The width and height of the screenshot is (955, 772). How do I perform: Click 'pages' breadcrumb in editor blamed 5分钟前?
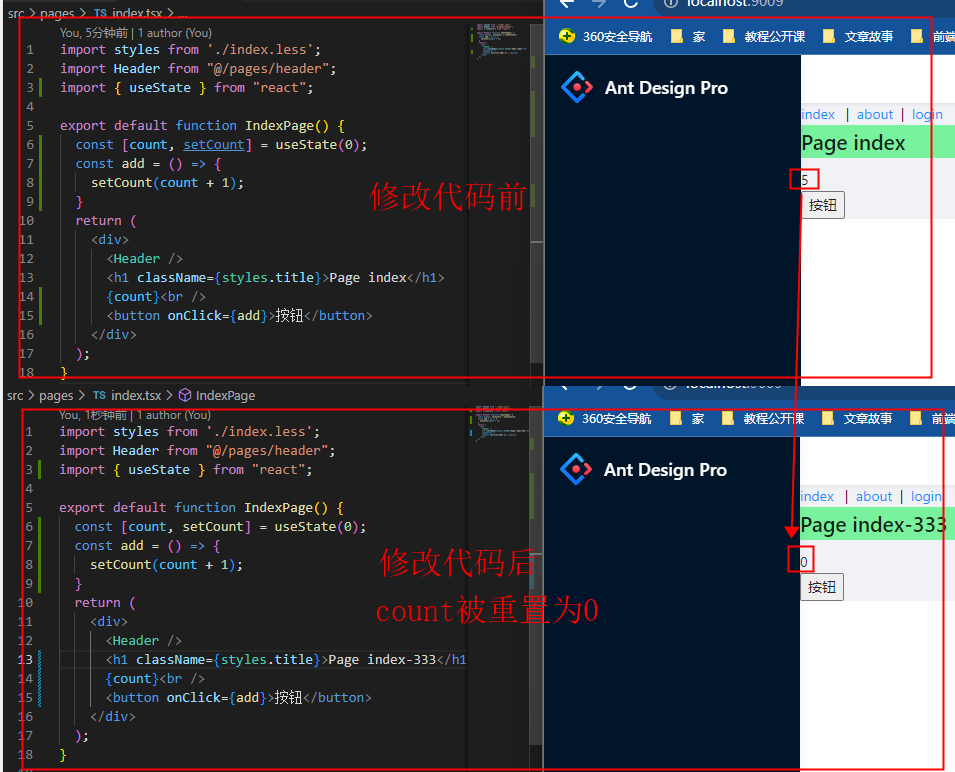tap(57, 13)
